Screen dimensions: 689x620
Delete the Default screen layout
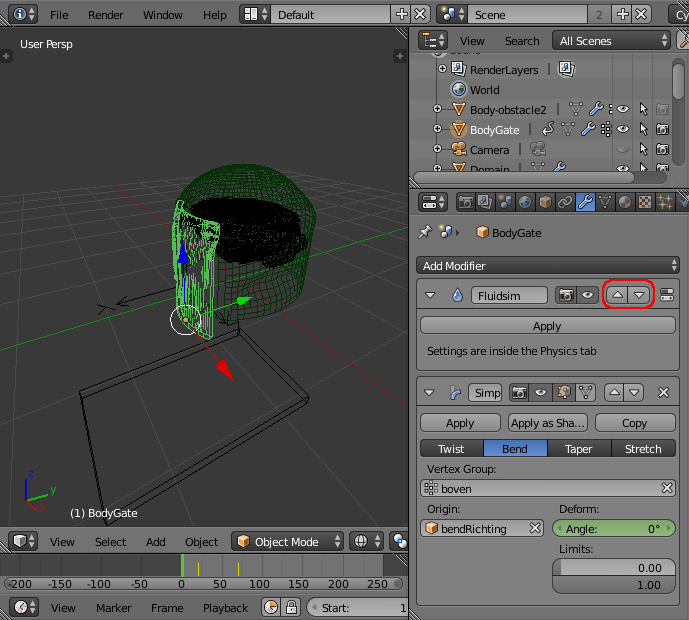tap(421, 15)
